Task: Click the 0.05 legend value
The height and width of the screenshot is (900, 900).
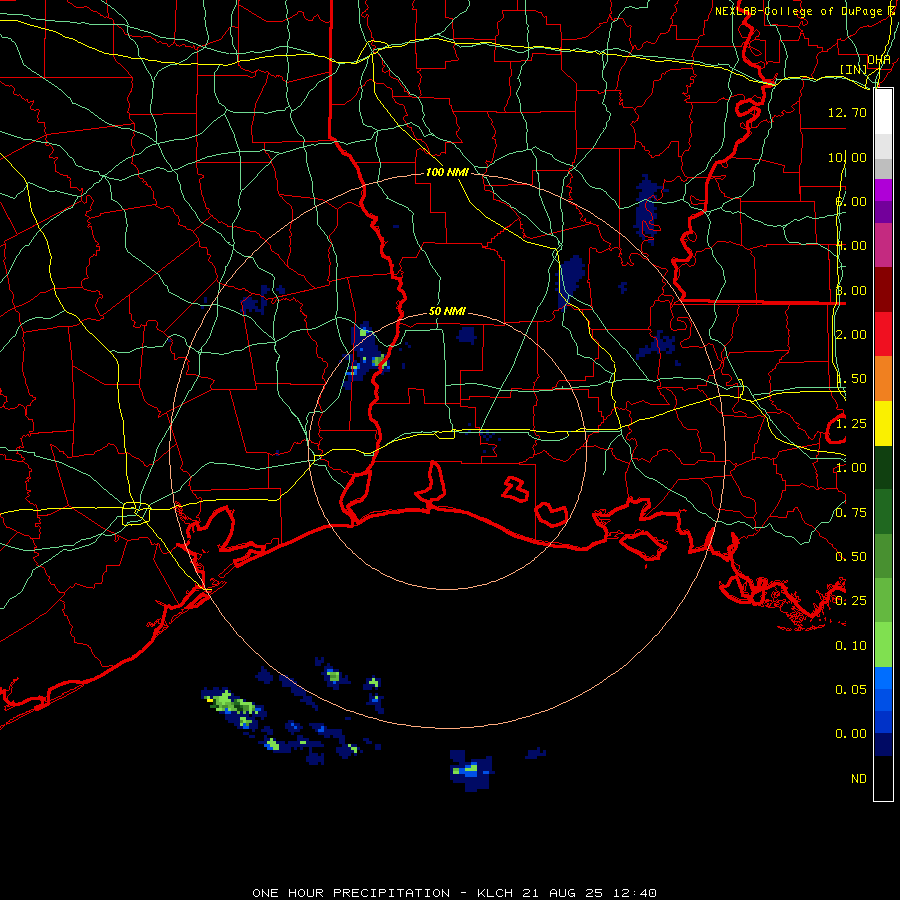Action: 851,690
